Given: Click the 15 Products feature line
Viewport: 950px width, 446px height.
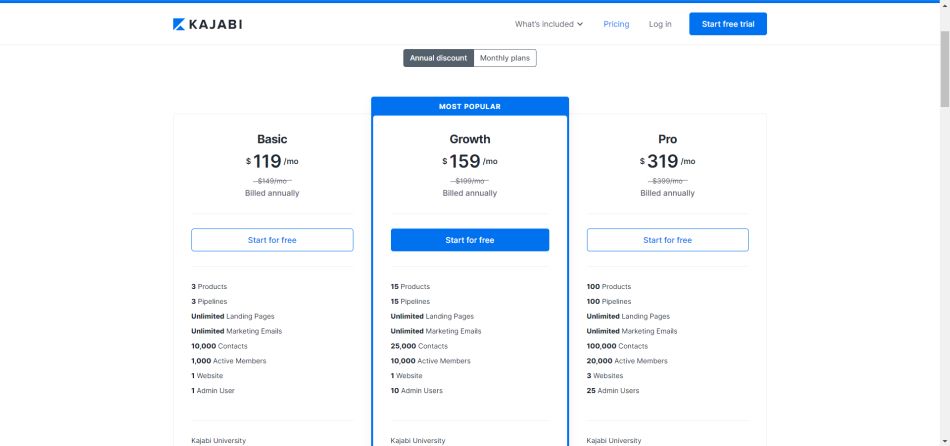Looking at the screenshot, I should pyautogui.click(x=410, y=287).
